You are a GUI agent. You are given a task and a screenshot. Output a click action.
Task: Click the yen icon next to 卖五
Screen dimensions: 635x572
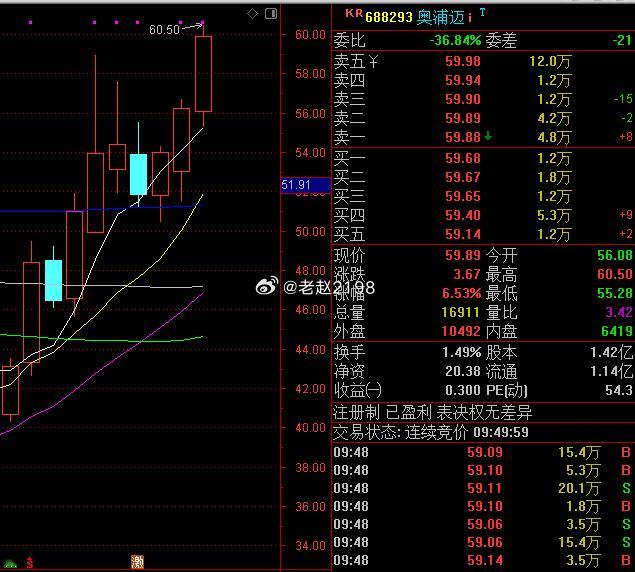(373, 62)
